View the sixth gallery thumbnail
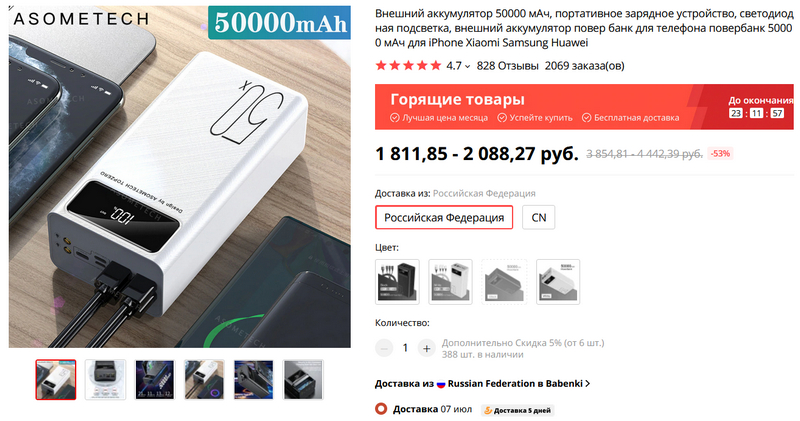The height and width of the screenshot is (421, 800). pos(303,379)
